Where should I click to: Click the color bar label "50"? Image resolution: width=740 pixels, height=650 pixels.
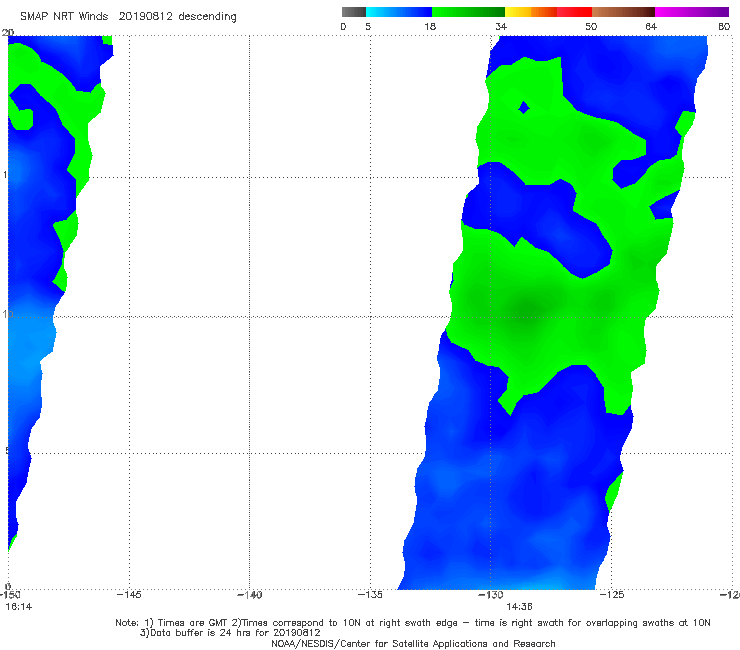(591, 27)
